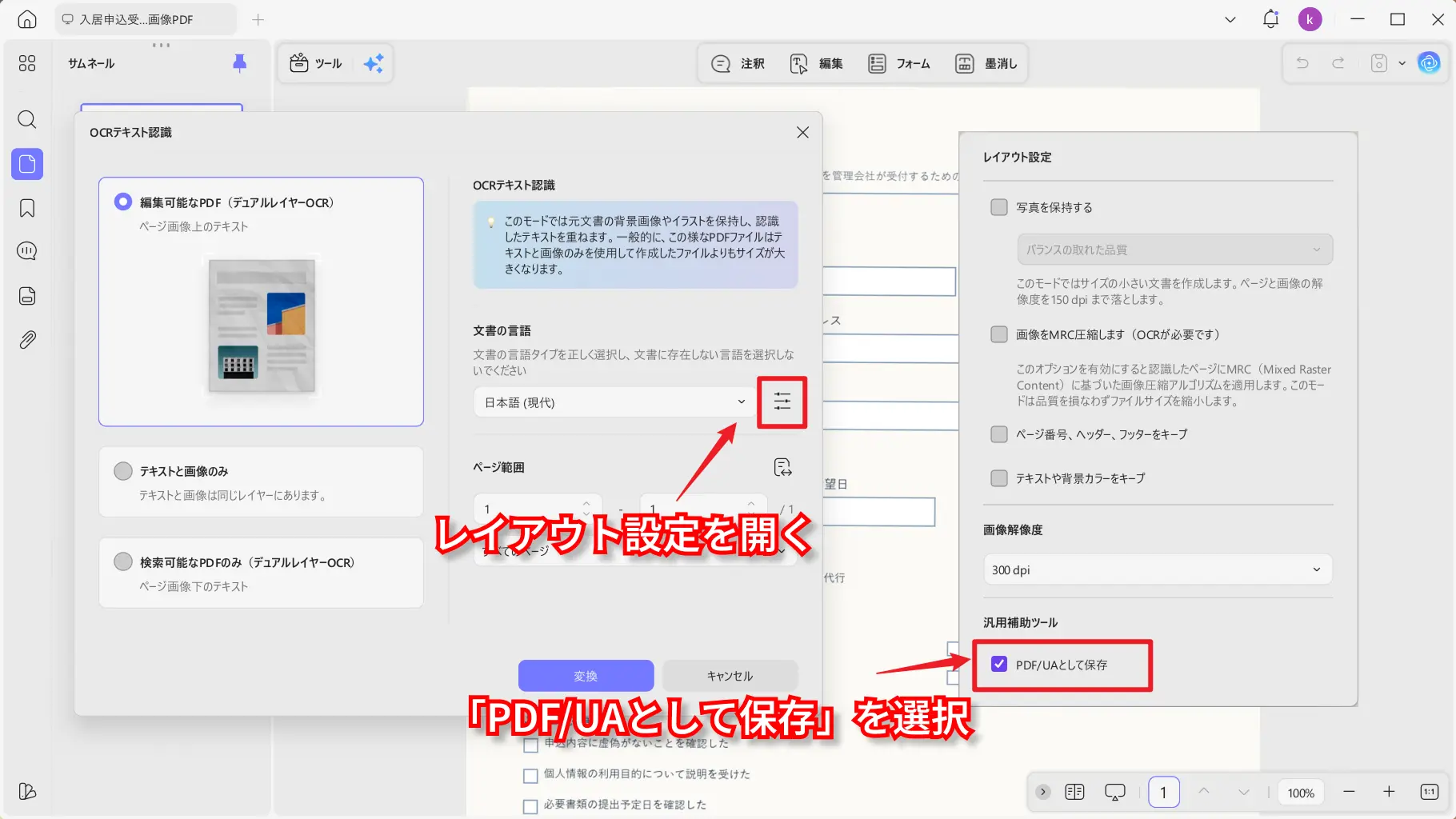The width and height of the screenshot is (1456, 819).
Task: Open バランスの取れた品質 quality dropdown
Action: click(x=1174, y=250)
